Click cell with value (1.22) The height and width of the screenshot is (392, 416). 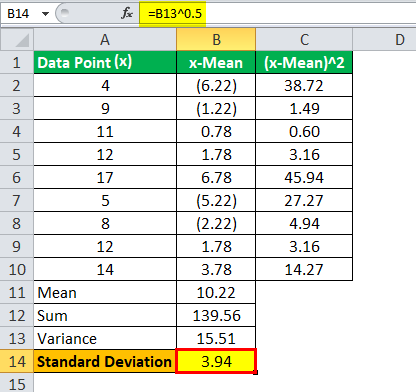click(x=216, y=108)
